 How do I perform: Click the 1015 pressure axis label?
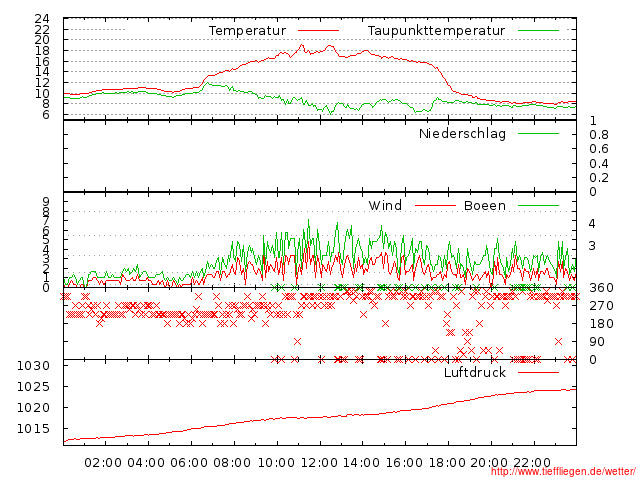(33, 429)
